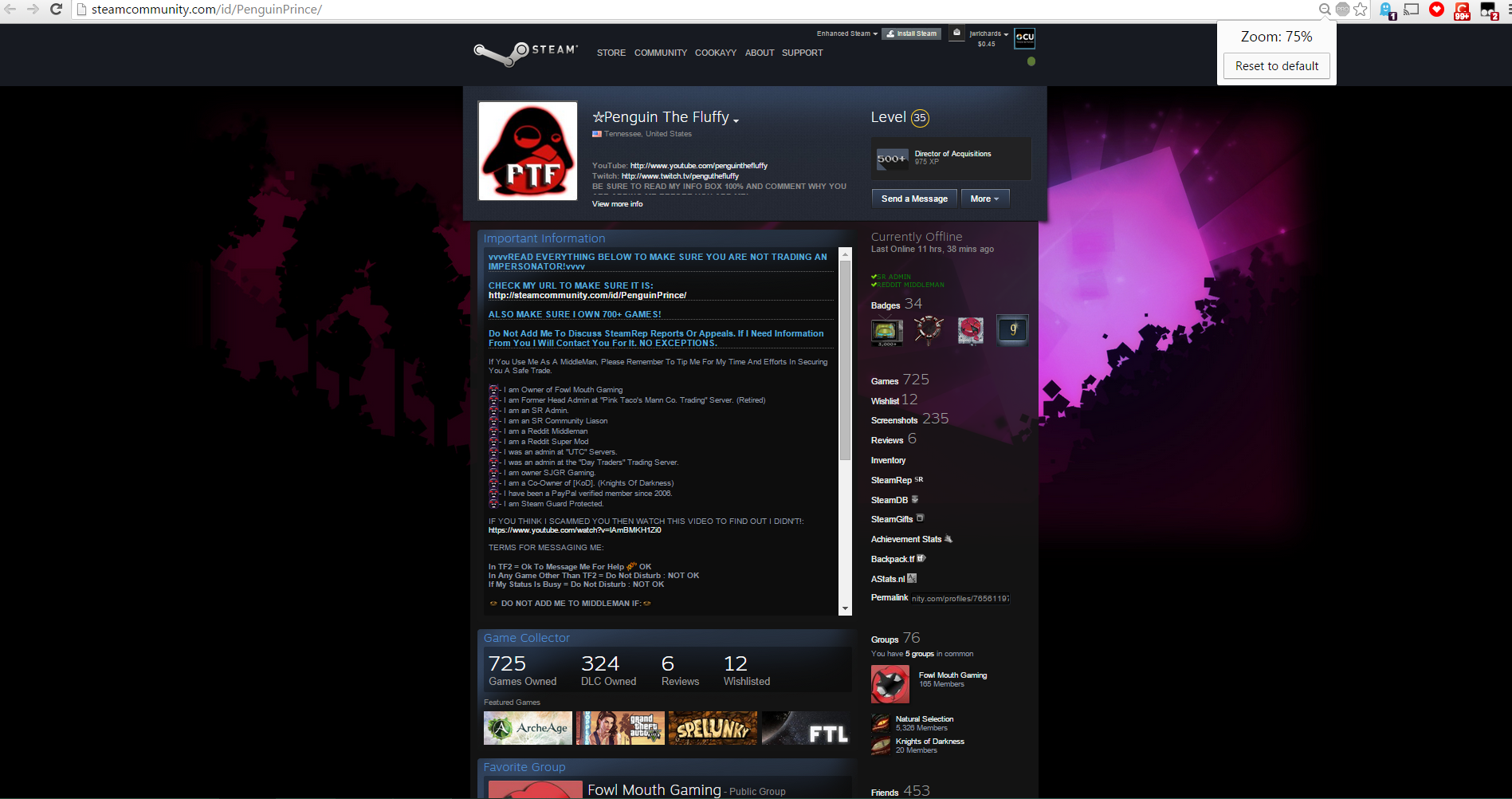
Task: Click the zoom magnifier icon in address bar
Action: click(x=1325, y=10)
